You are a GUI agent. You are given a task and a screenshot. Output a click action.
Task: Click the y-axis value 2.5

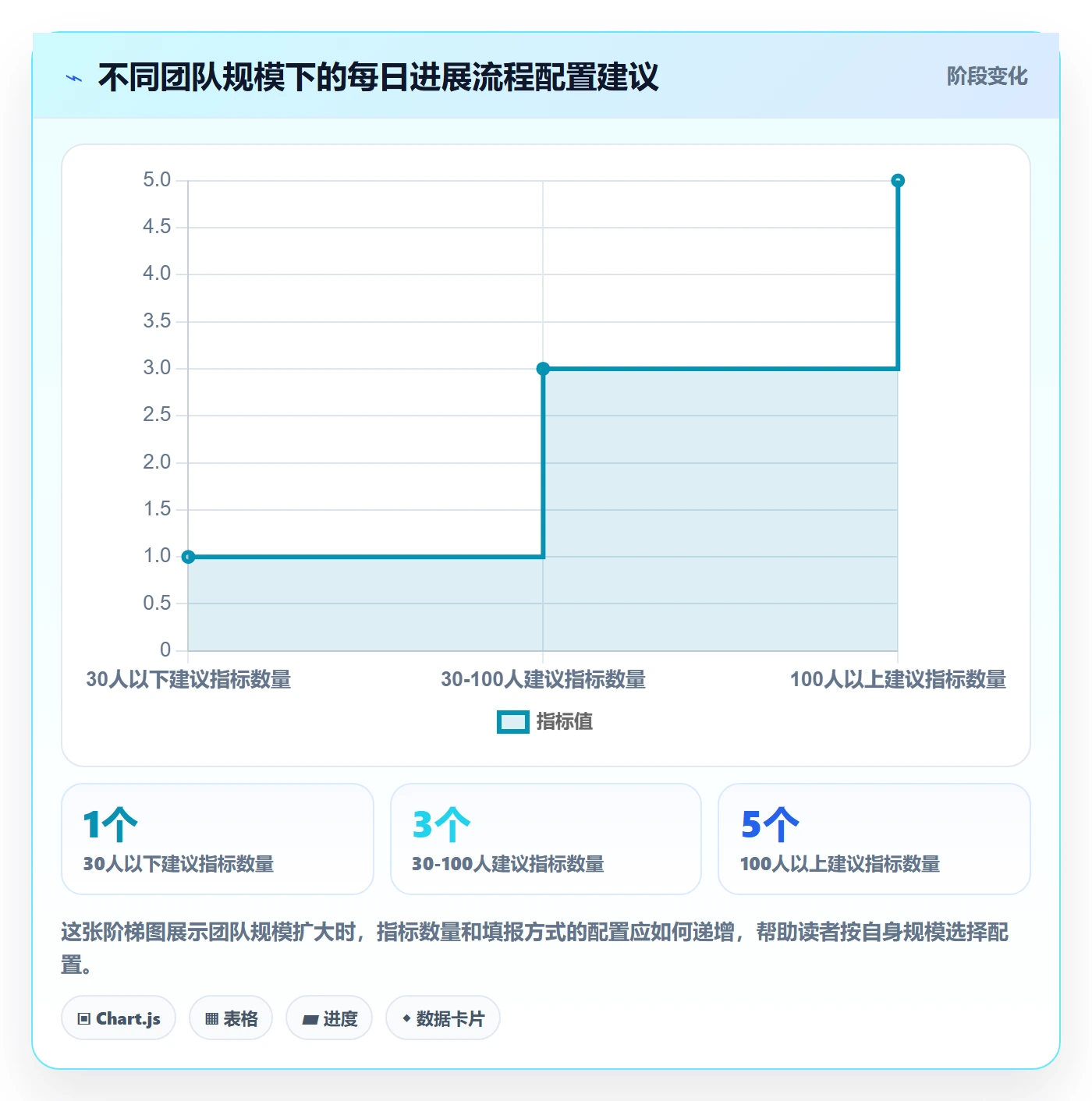[157, 415]
